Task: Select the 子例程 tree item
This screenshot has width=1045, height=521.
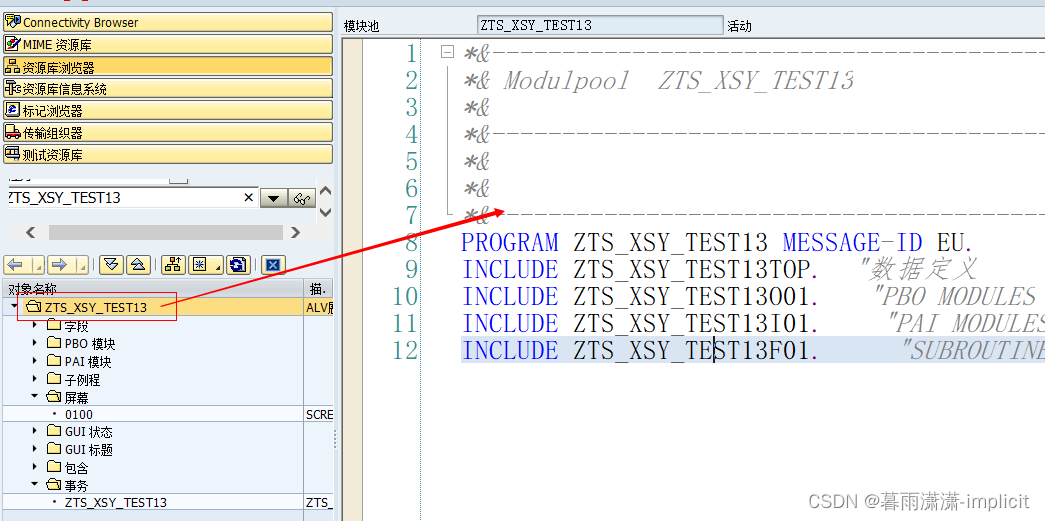Action: tap(83, 380)
